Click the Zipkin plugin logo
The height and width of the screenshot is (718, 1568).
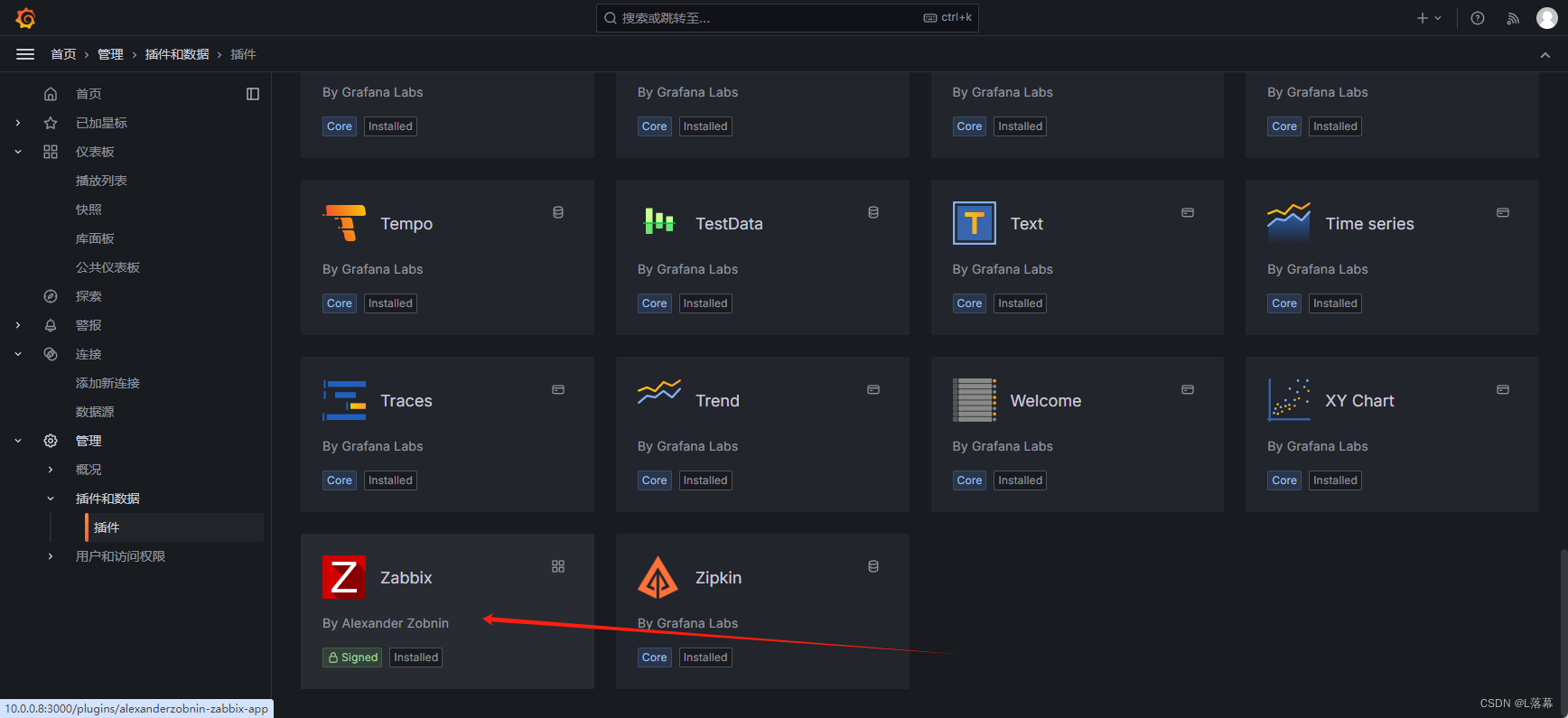[658, 577]
